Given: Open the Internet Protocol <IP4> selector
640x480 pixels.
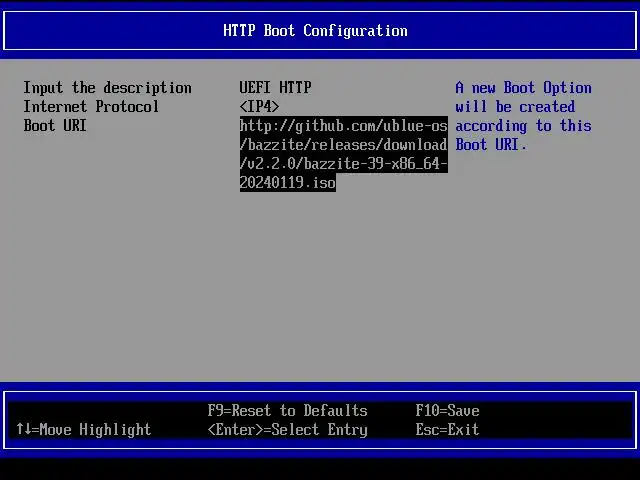Looking at the screenshot, I should [x=259, y=107].
